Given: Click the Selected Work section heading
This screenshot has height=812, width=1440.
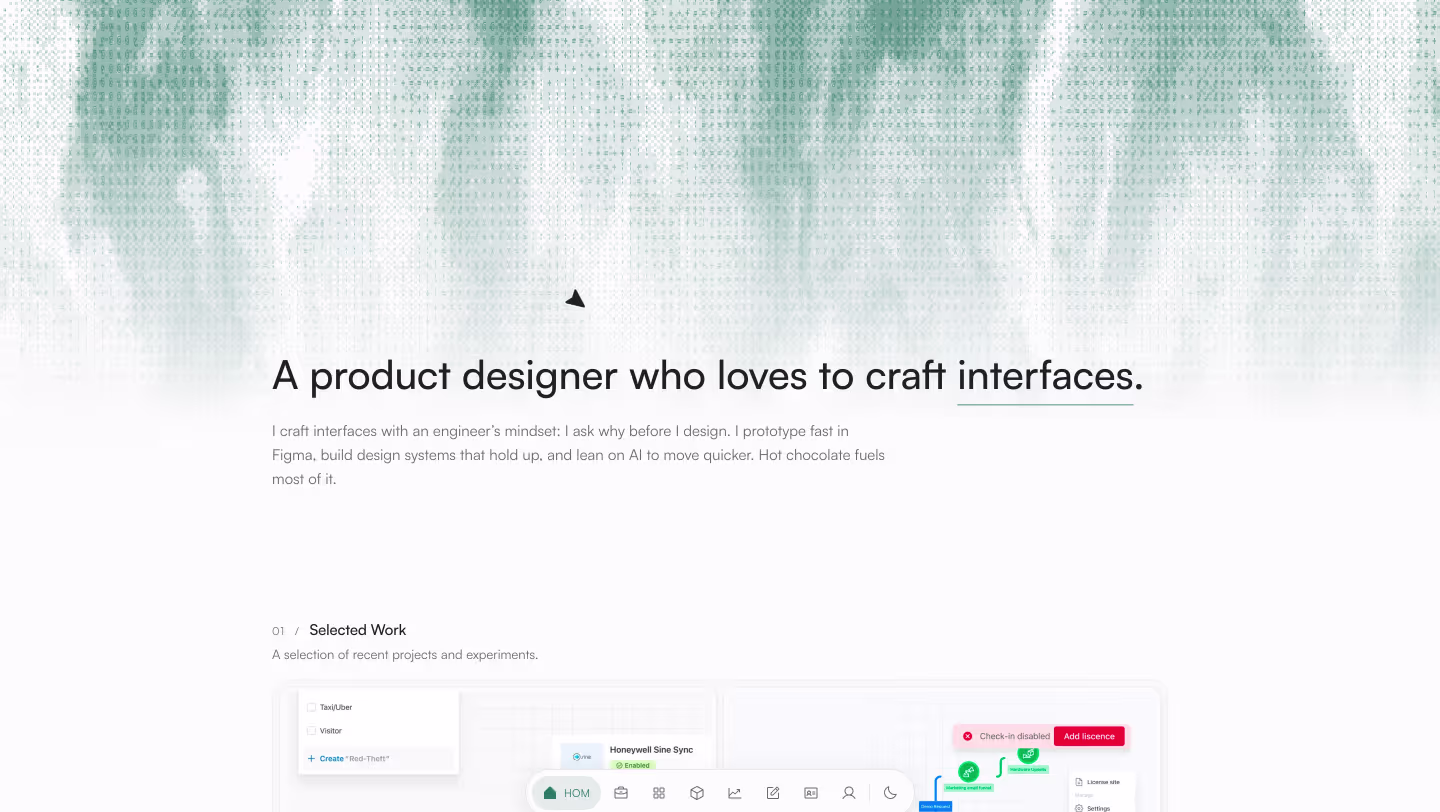Looking at the screenshot, I should coord(358,630).
